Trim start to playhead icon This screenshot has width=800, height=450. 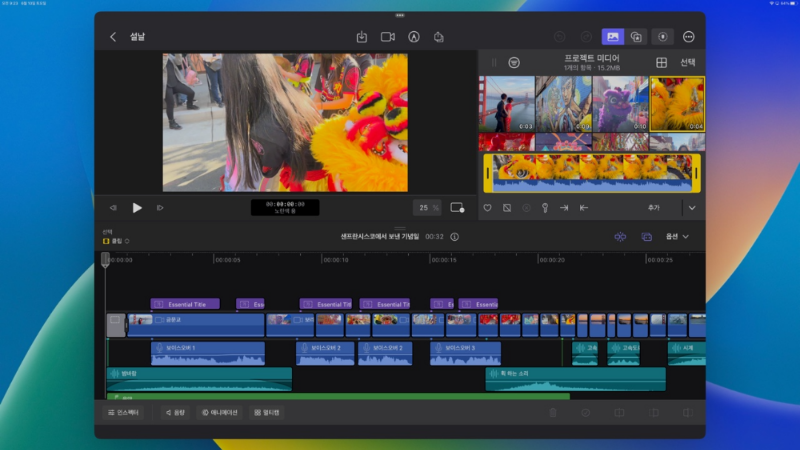pyautogui.click(x=654, y=412)
